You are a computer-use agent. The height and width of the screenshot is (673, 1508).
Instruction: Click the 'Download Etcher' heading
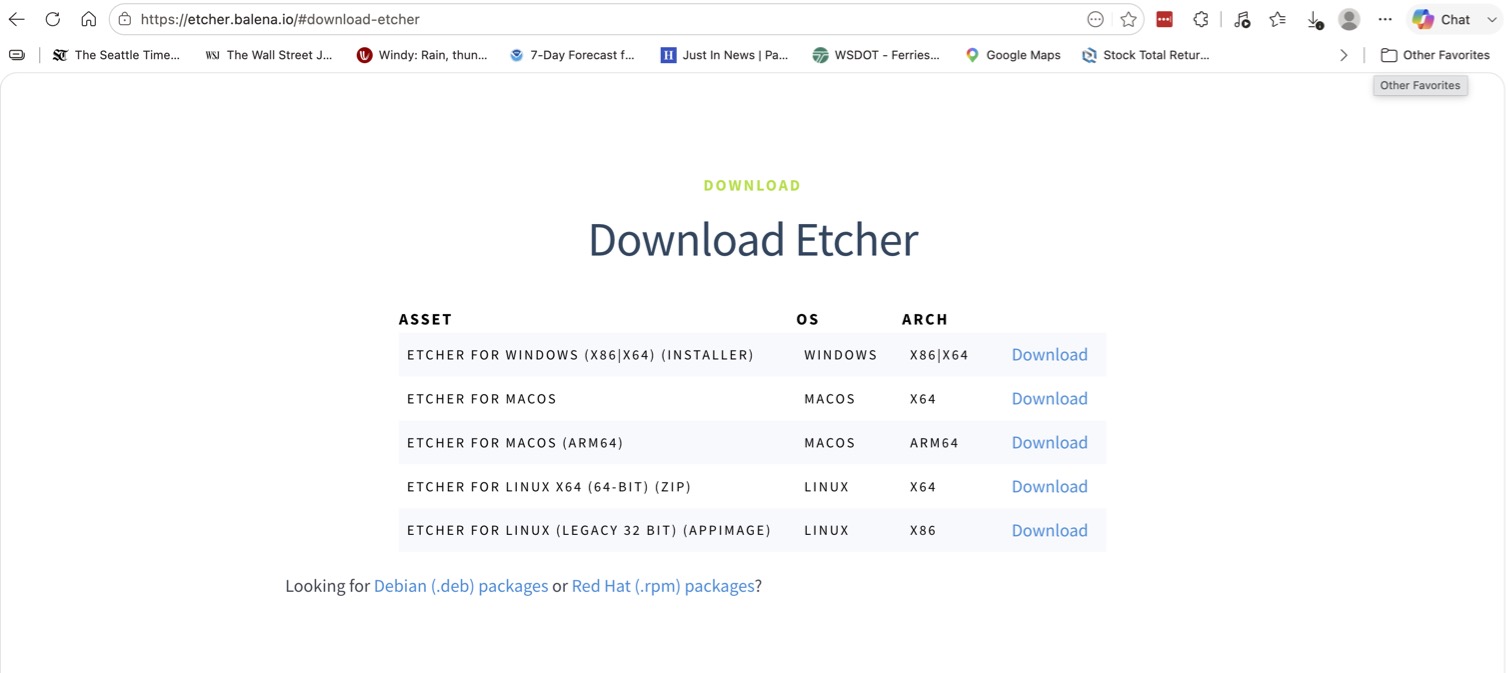pyautogui.click(x=753, y=240)
